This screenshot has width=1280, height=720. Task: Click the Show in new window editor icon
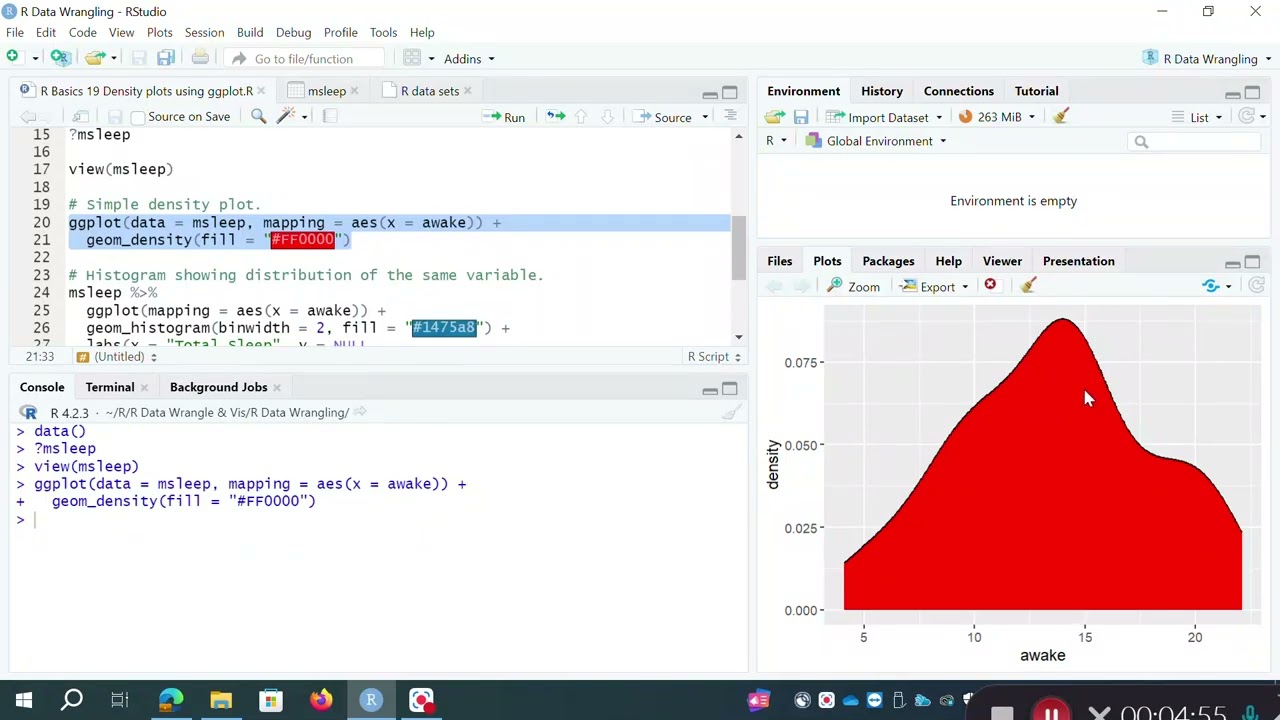pyautogui.click(x=81, y=117)
